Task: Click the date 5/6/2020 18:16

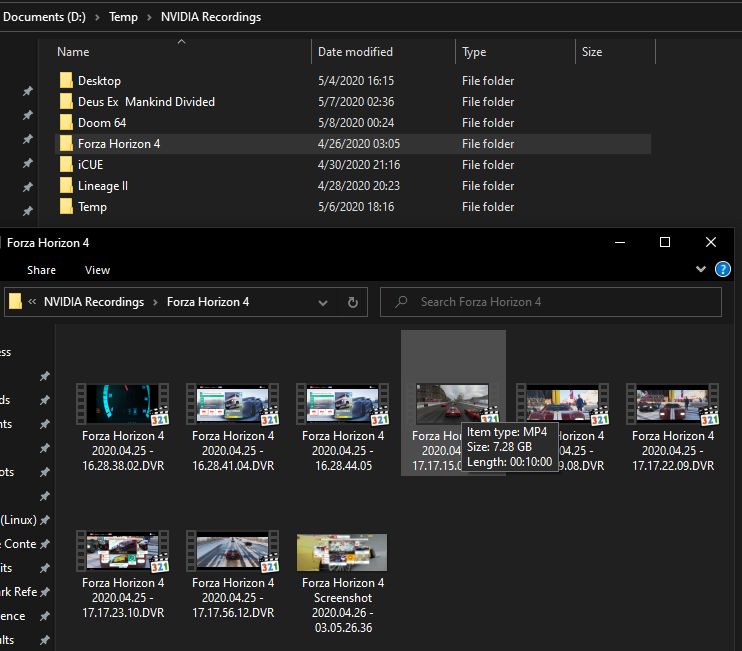Action: 356,207
